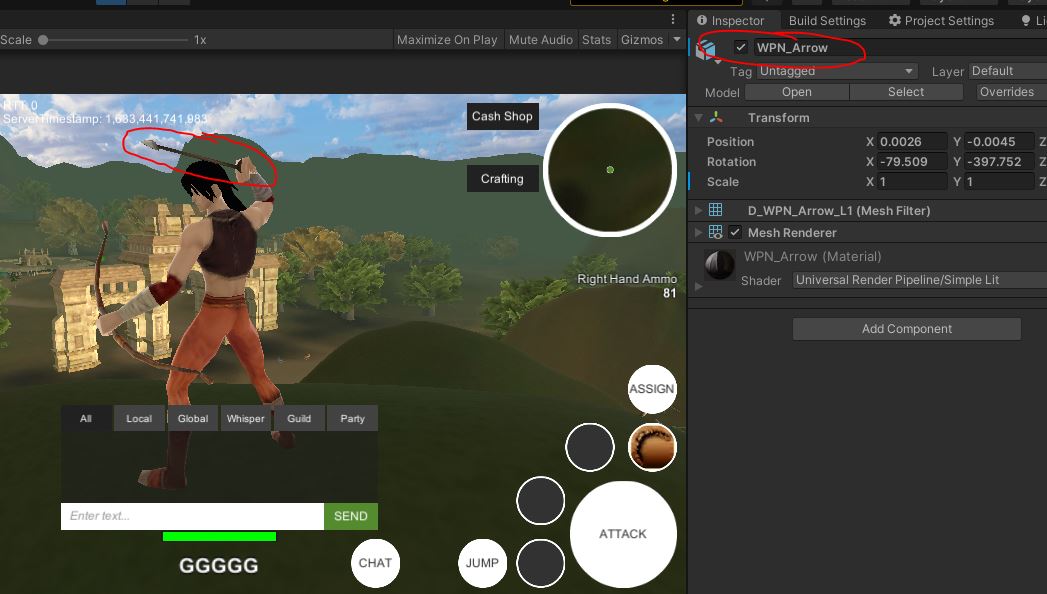The width and height of the screenshot is (1047, 594).
Task: Click the Mesh Filter grid icon
Action: (x=715, y=210)
